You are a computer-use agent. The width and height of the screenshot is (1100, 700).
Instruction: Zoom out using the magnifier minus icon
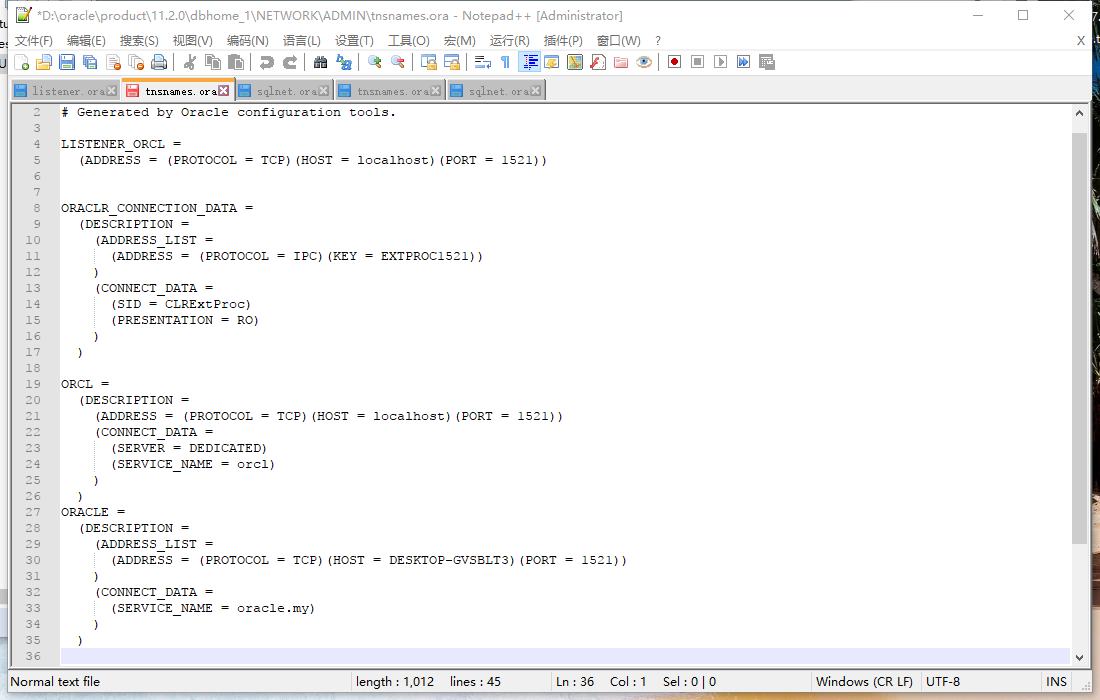398,62
